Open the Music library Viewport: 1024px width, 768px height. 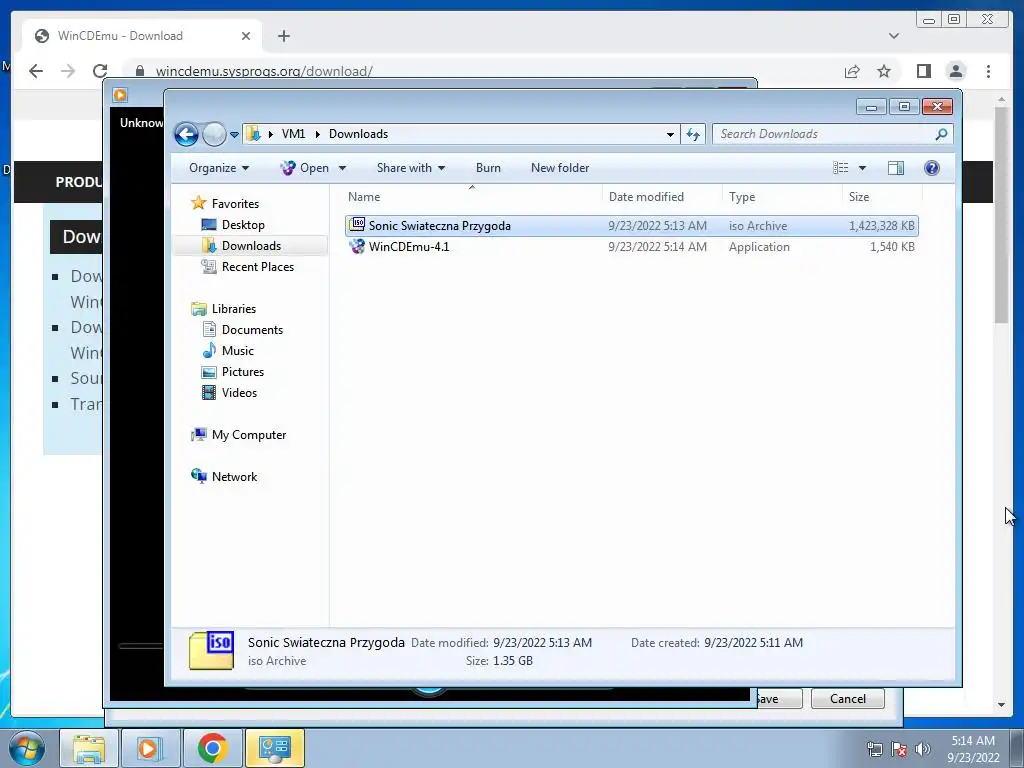(x=238, y=351)
